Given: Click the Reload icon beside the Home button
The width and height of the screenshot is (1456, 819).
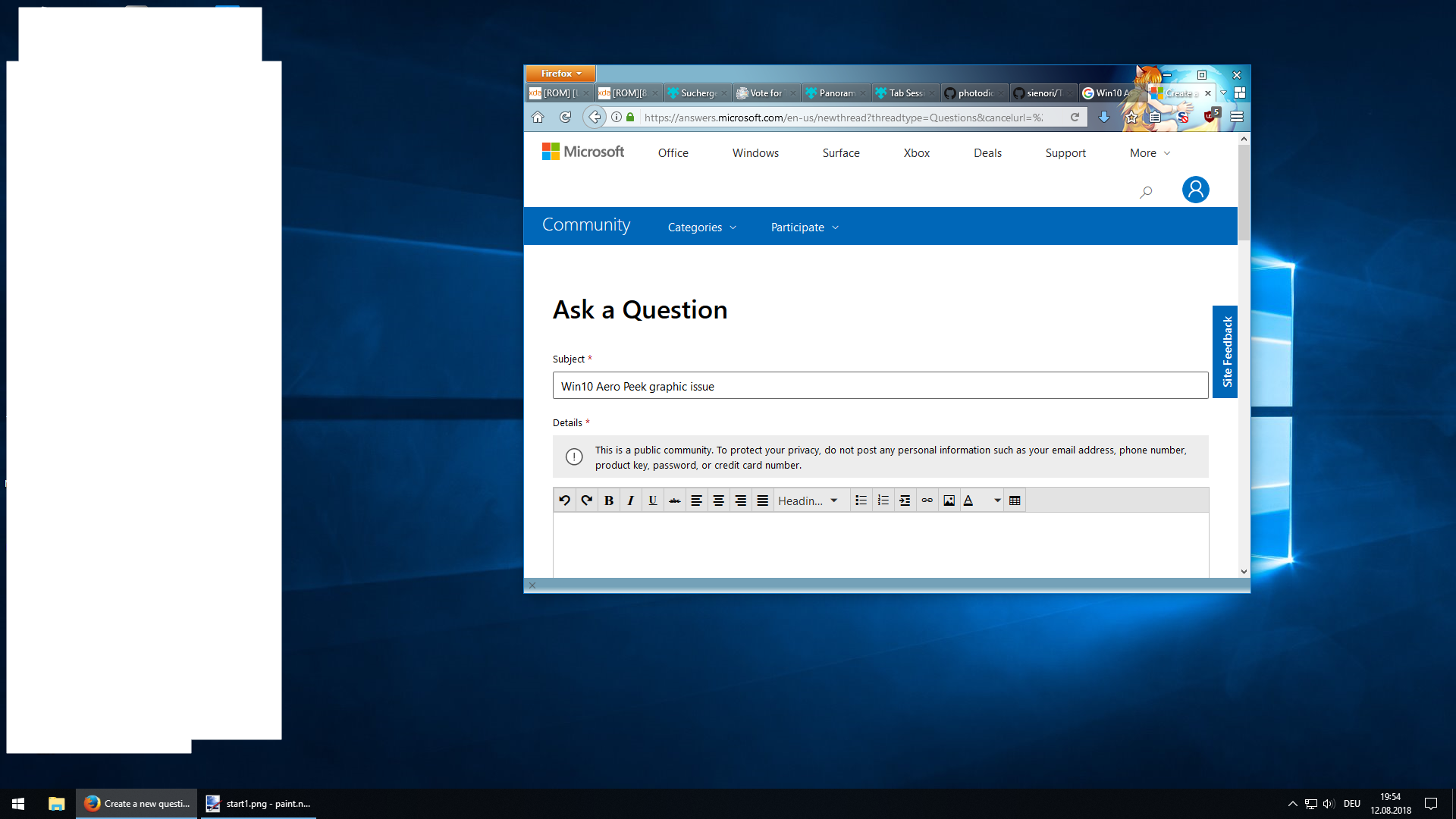Looking at the screenshot, I should [x=565, y=117].
